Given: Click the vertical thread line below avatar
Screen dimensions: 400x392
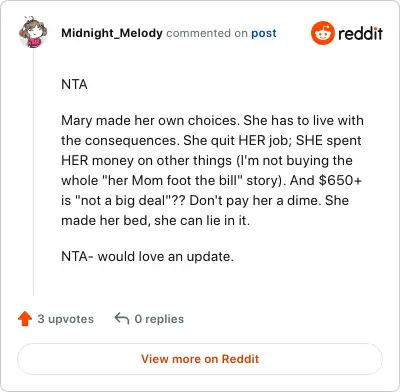Looking at the screenshot, I should click(x=33, y=172).
